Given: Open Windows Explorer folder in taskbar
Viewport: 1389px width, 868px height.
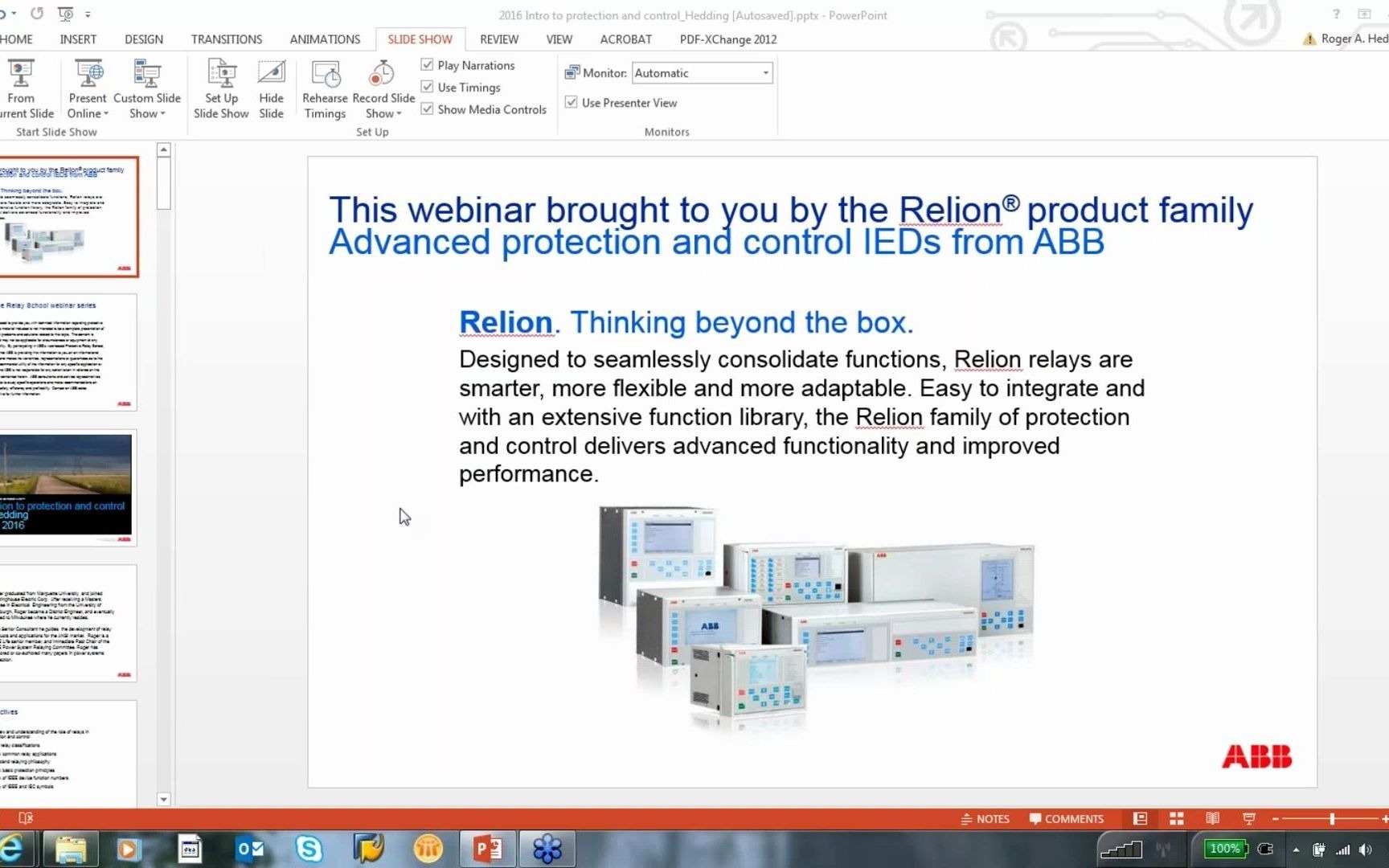Looking at the screenshot, I should 70,849.
